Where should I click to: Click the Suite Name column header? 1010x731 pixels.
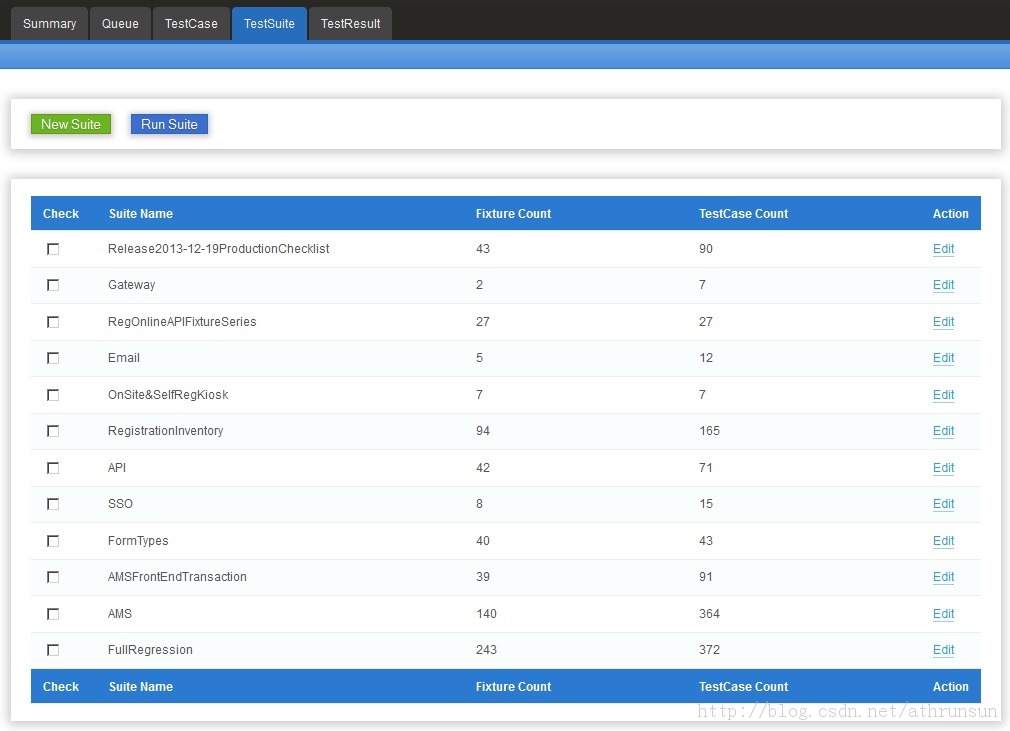[x=140, y=213]
